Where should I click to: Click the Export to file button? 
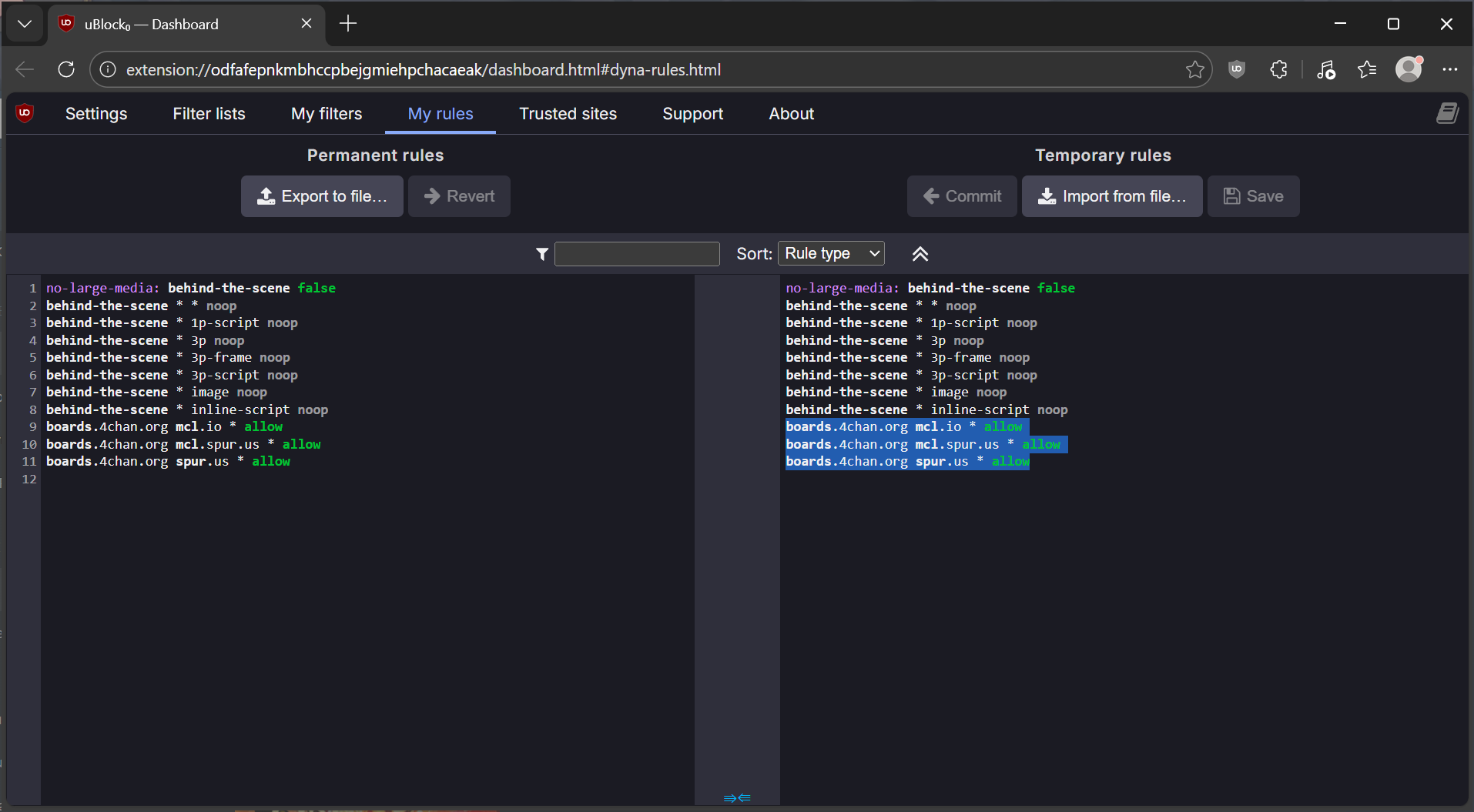[x=322, y=196]
